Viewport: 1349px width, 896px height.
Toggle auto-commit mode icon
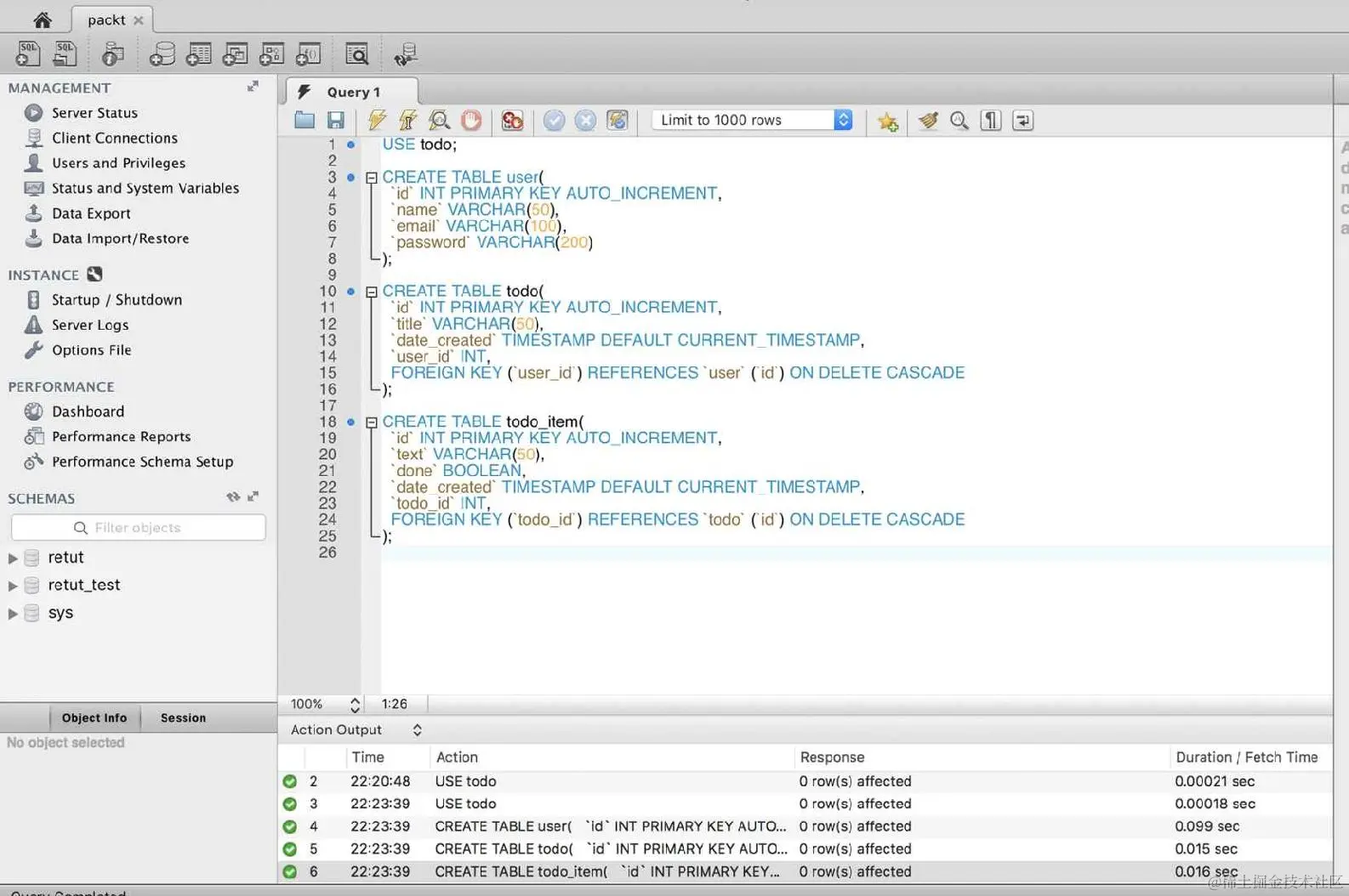618,121
